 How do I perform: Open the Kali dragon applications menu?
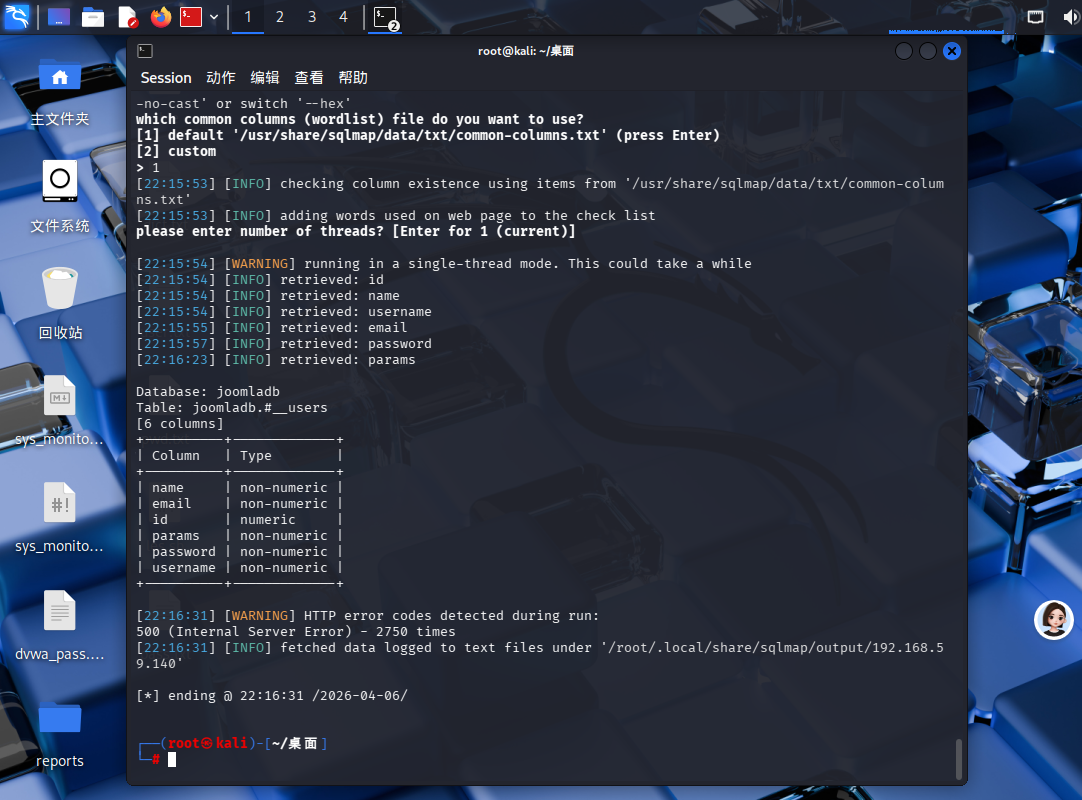coord(17,16)
